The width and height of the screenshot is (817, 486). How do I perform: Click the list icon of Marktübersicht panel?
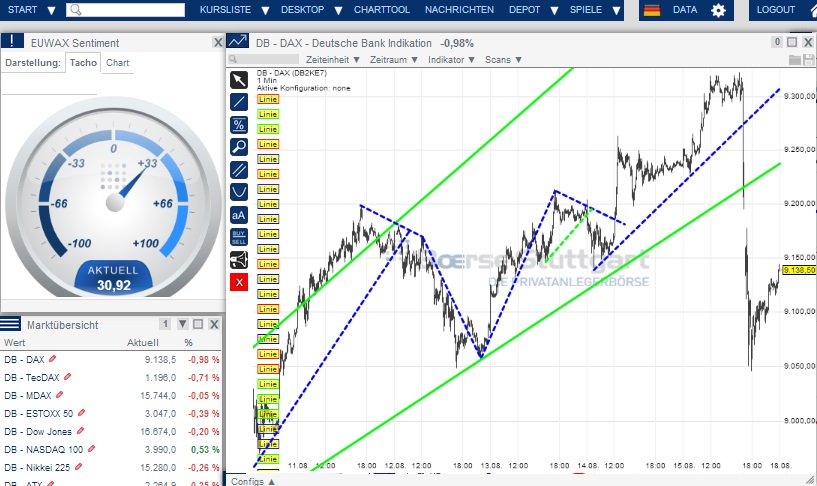click(x=10, y=323)
